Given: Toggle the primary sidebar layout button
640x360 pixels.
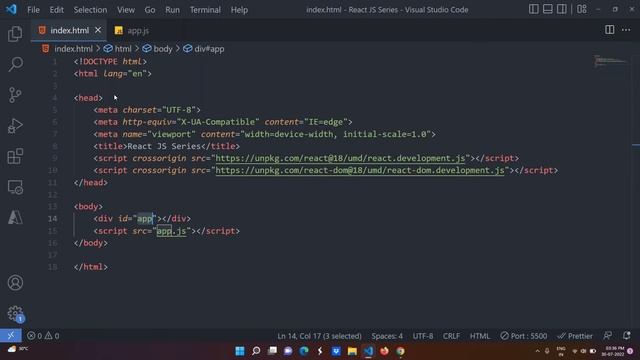Looking at the screenshot, I should pyautogui.click(x=533, y=9).
